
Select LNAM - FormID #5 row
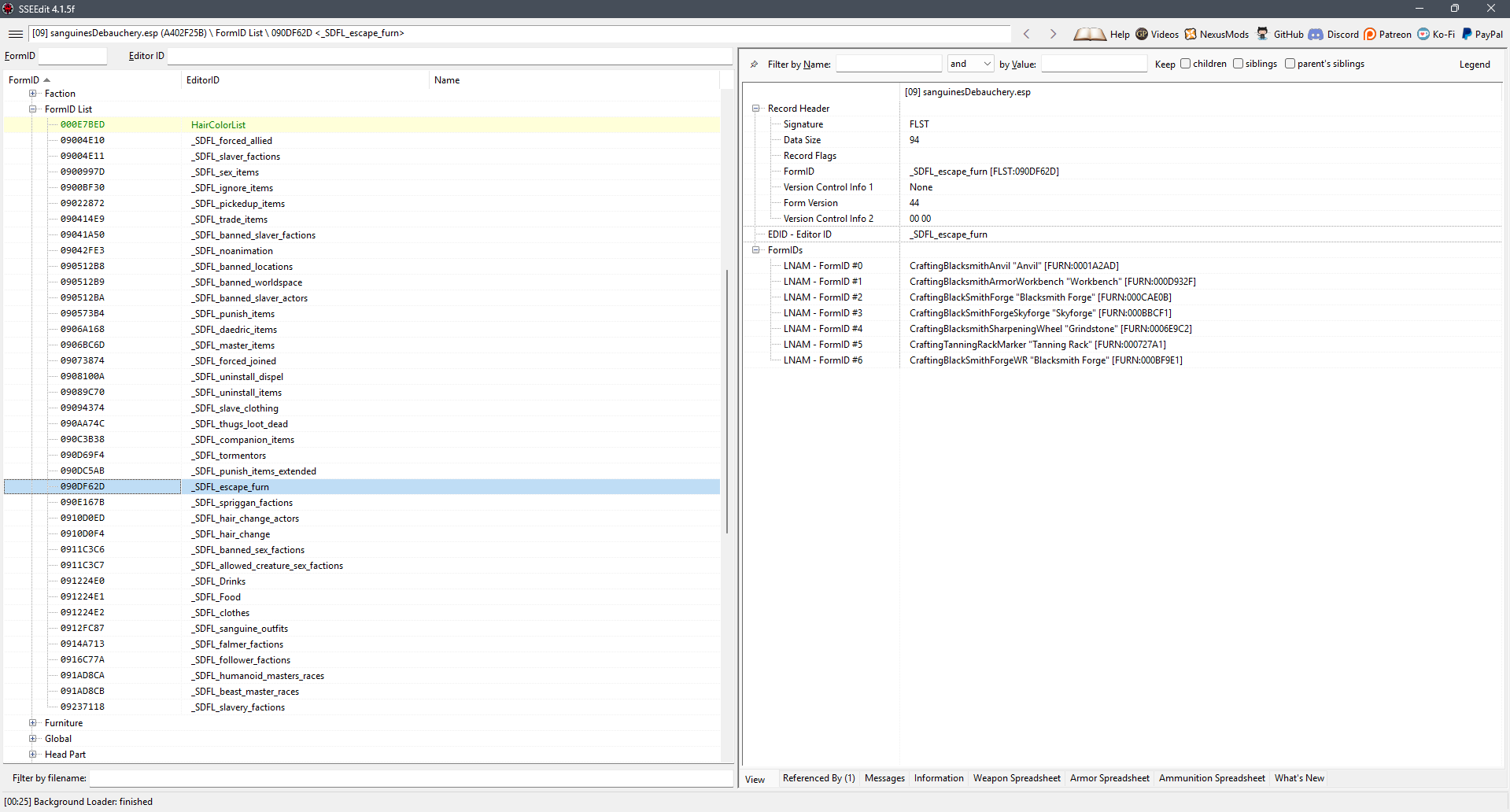pyautogui.click(x=1121, y=345)
